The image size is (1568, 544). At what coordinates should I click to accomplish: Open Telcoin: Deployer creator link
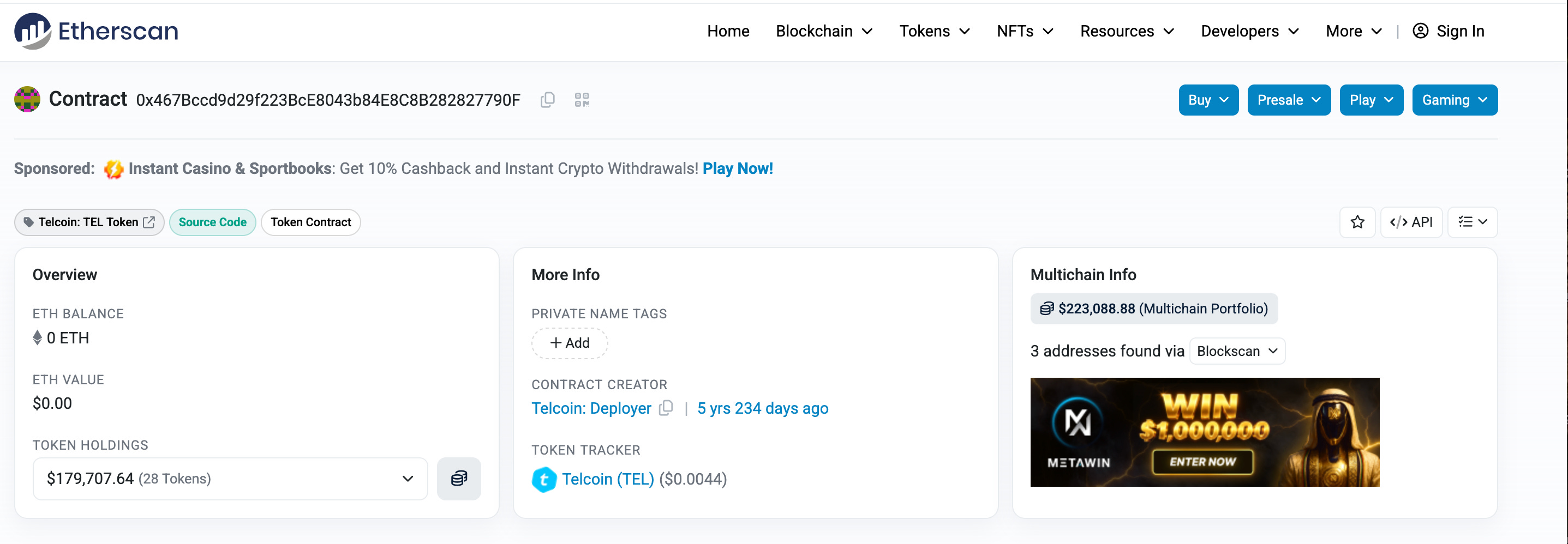(x=591, y=408)
